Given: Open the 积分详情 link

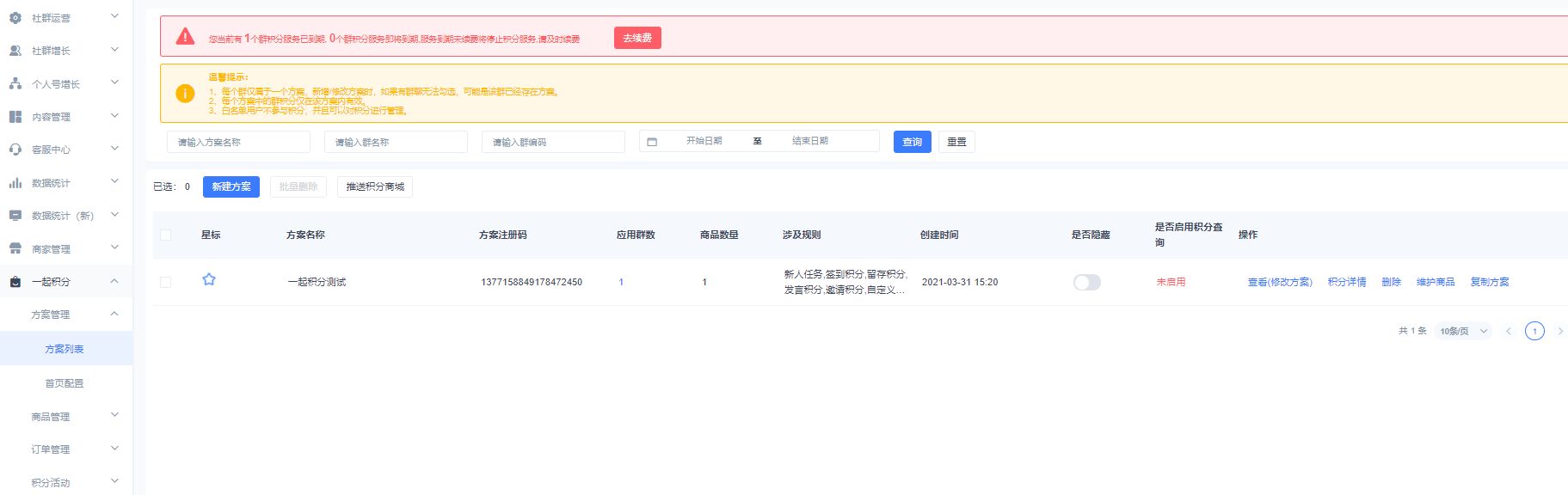Looking at the screenshot, I should coord(1346,282).
